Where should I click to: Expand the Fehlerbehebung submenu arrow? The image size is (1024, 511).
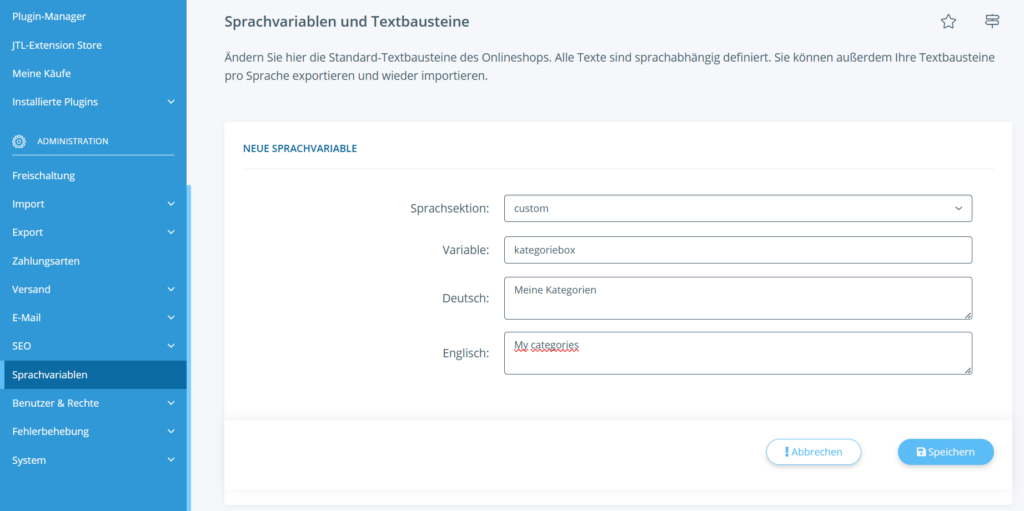point(171,431)
